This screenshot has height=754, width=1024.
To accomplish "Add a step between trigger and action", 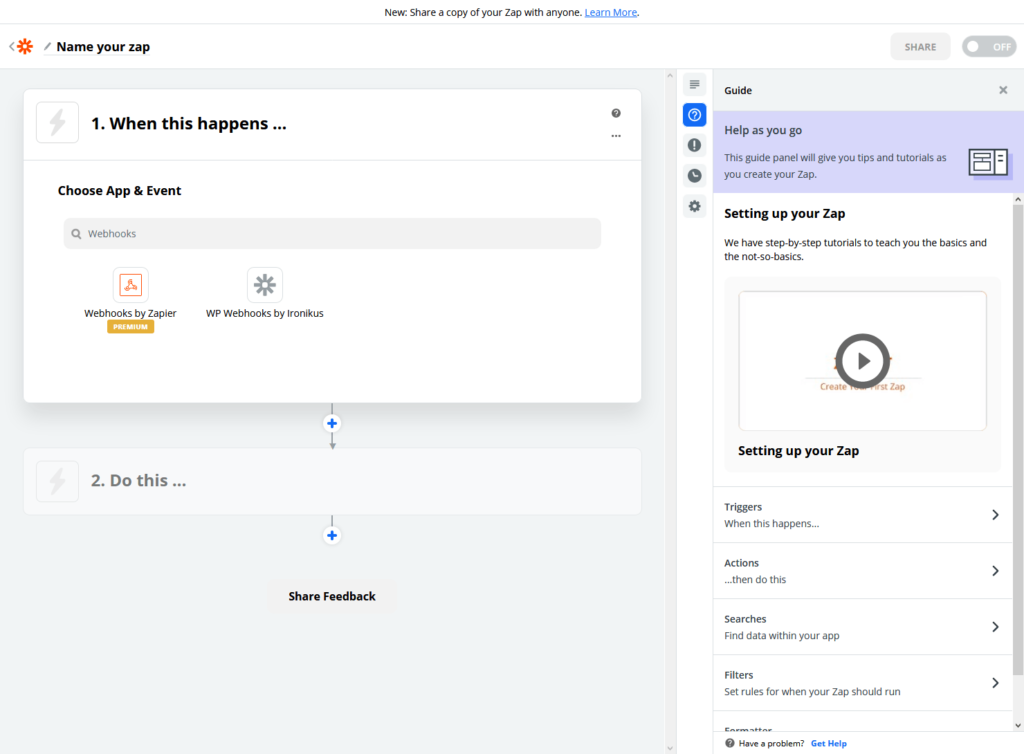I will (x=332, y=424).
